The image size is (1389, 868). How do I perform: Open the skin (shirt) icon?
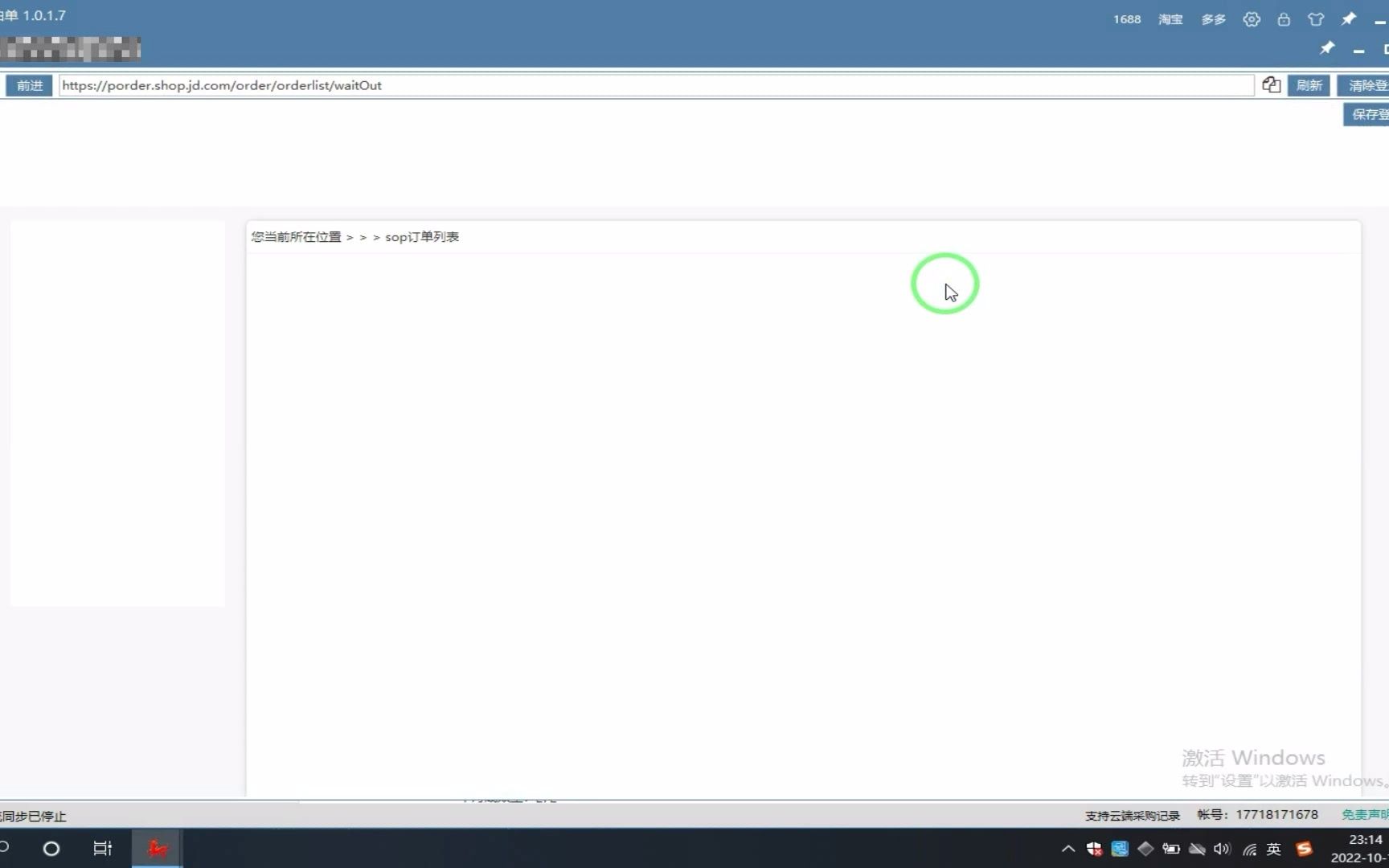pos(1316,19)
